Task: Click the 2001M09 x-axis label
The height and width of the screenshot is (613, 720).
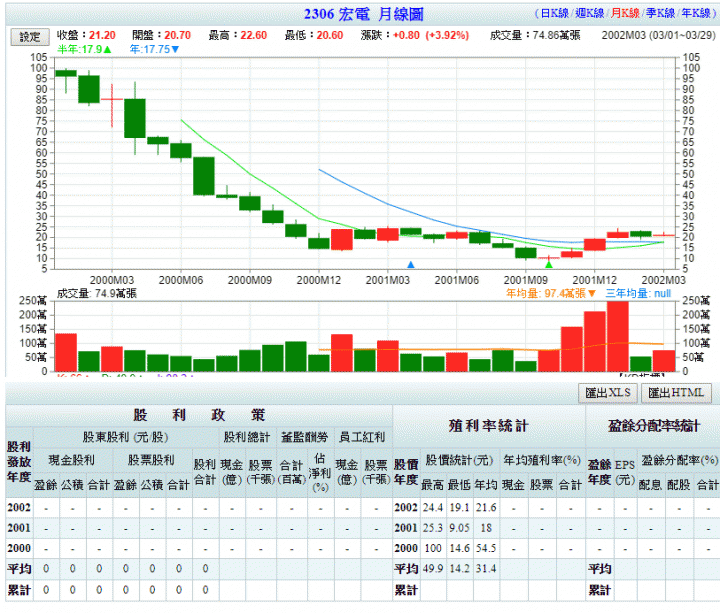Action: click(525, 280)
